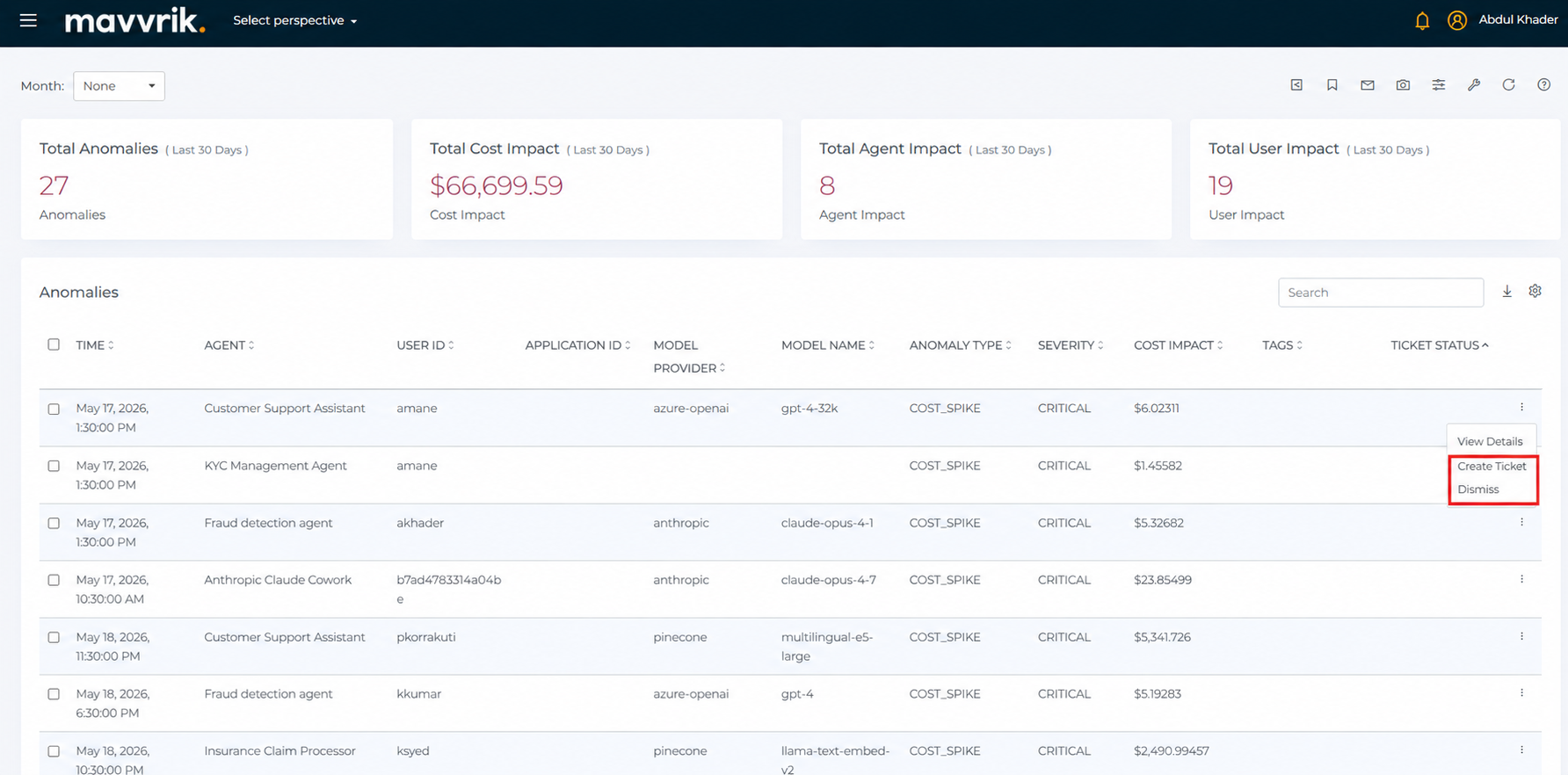This screenshot has height=775, width=1568.
Task: Click the bookmark icon
Action: tap(1332, 85)
